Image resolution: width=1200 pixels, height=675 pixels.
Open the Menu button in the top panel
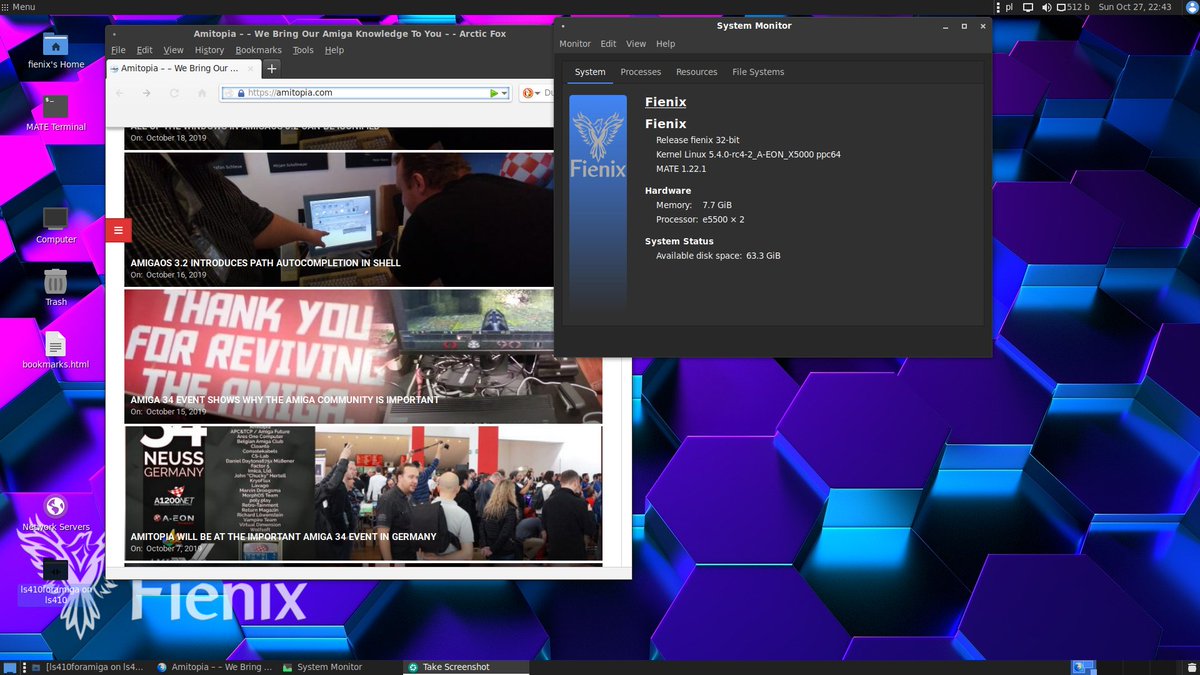(x=19, y=7)
